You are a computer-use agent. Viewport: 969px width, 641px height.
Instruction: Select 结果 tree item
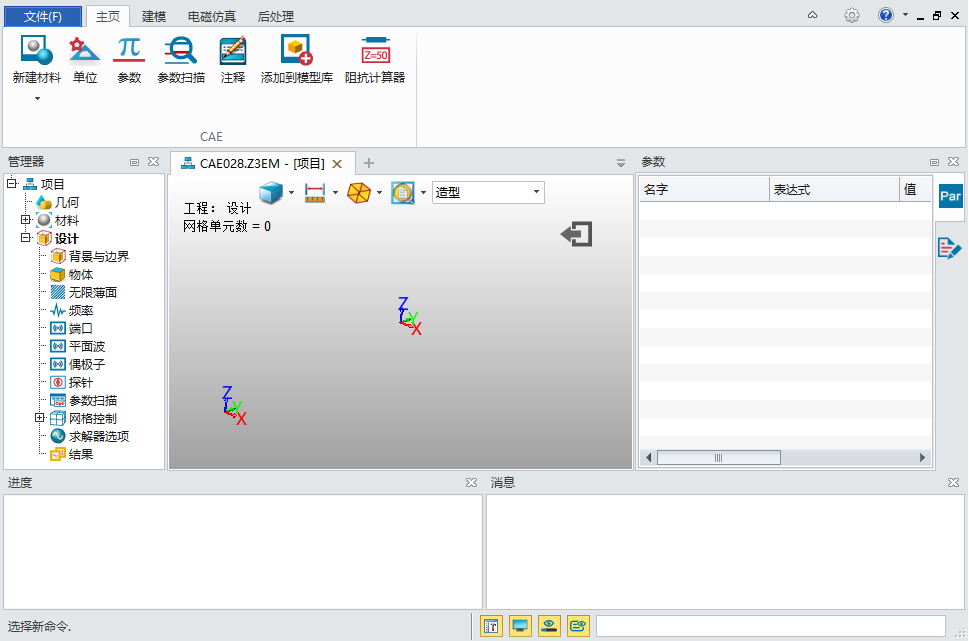pos(81,454)
